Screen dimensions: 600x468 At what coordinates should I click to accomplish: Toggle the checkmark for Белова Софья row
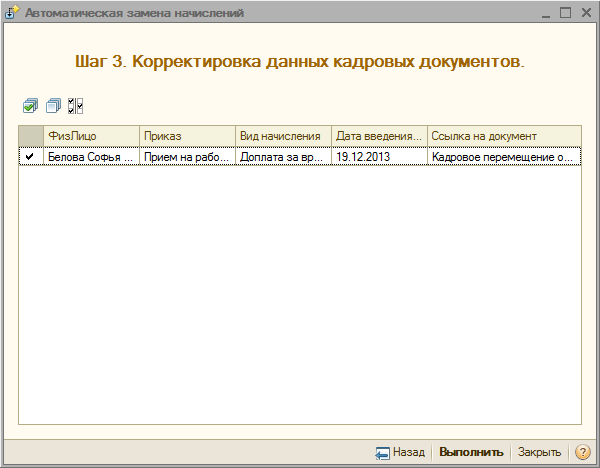(30, 156)
